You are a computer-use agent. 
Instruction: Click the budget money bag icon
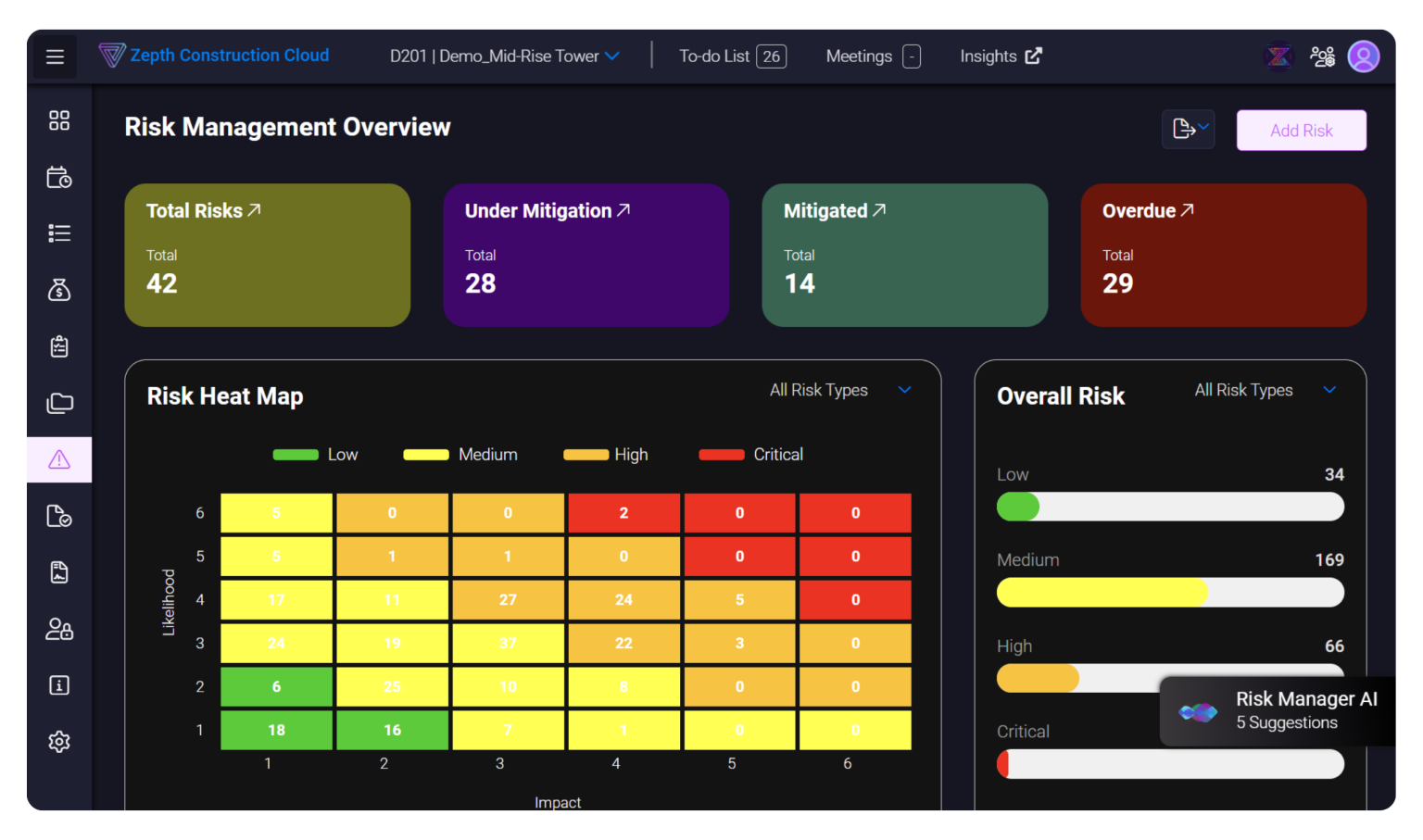pos(59,290)
